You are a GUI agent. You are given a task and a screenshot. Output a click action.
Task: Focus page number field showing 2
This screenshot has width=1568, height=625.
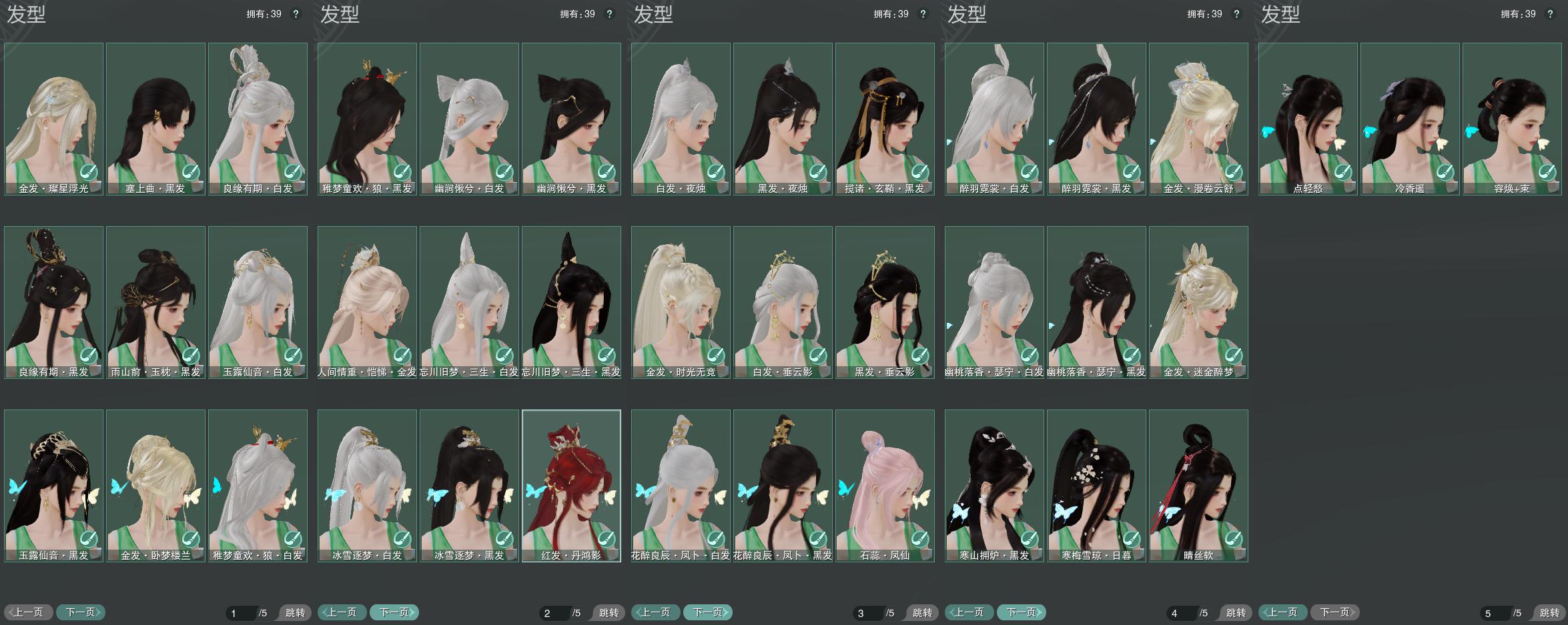point(555,613)
